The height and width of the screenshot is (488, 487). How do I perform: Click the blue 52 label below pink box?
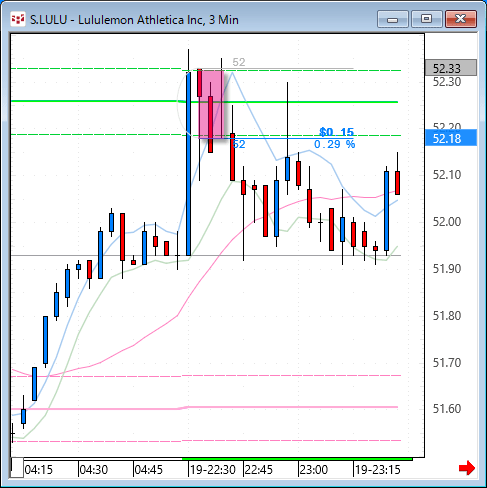(239, 144)
